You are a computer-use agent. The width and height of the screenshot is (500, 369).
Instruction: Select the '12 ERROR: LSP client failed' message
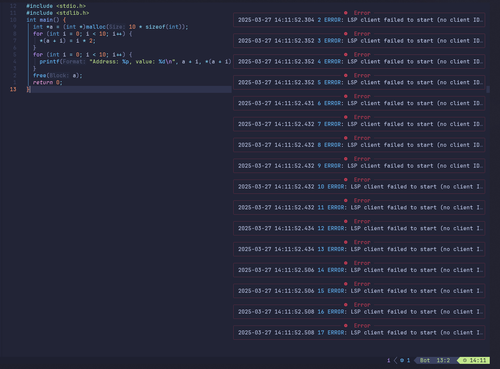coord(360,228)
